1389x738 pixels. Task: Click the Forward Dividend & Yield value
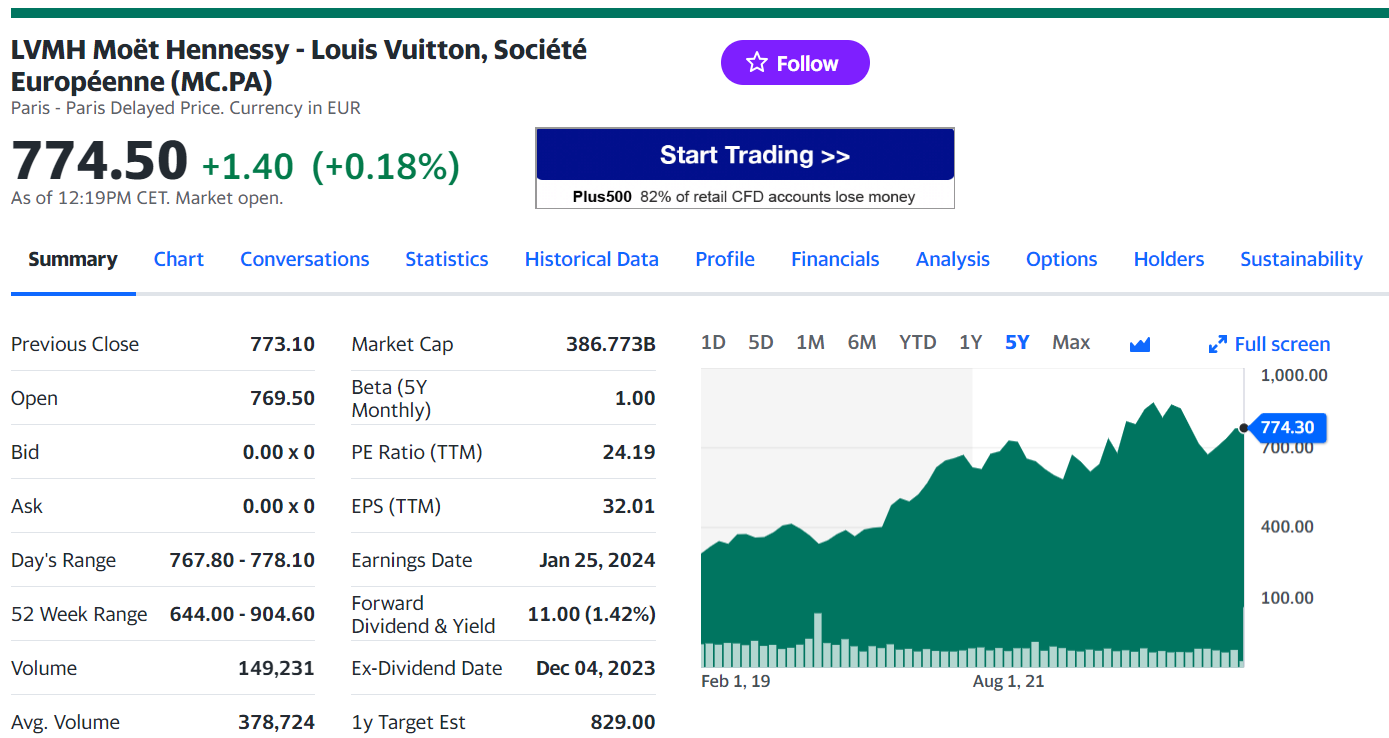pyautogui.click(x=592, y=614)
